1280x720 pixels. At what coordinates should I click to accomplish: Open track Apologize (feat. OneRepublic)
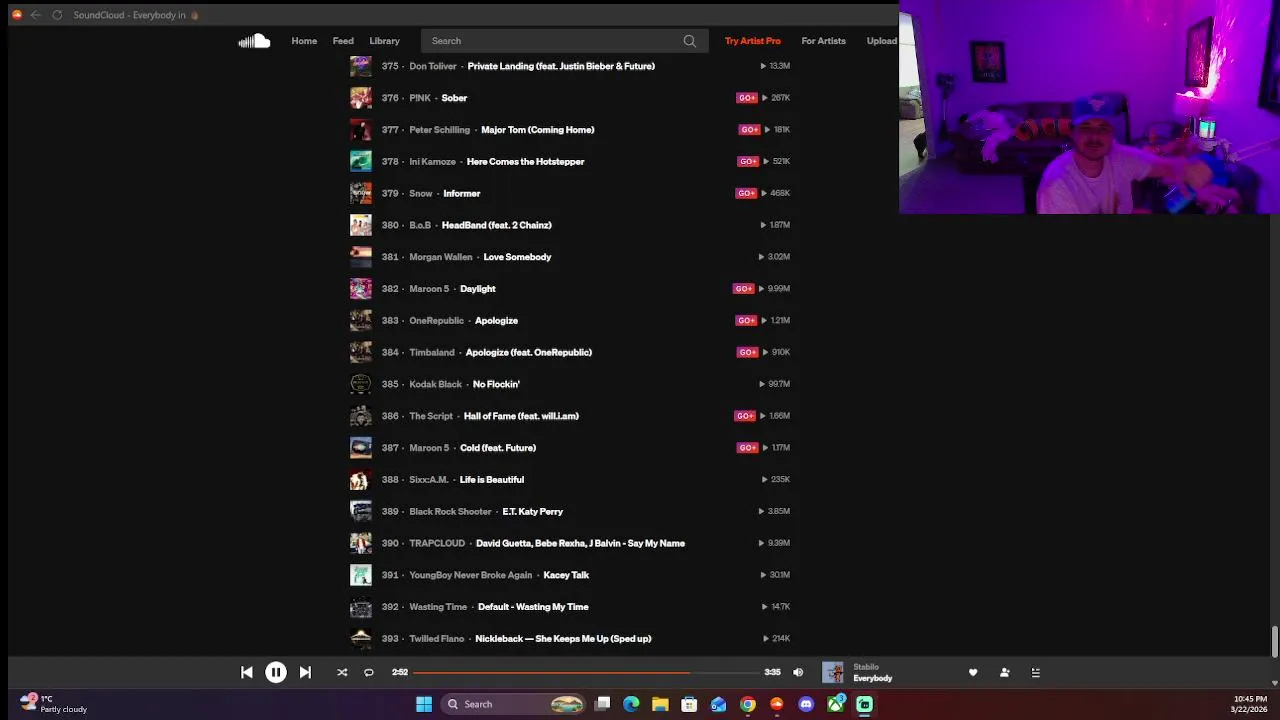[x=528, y=352]
